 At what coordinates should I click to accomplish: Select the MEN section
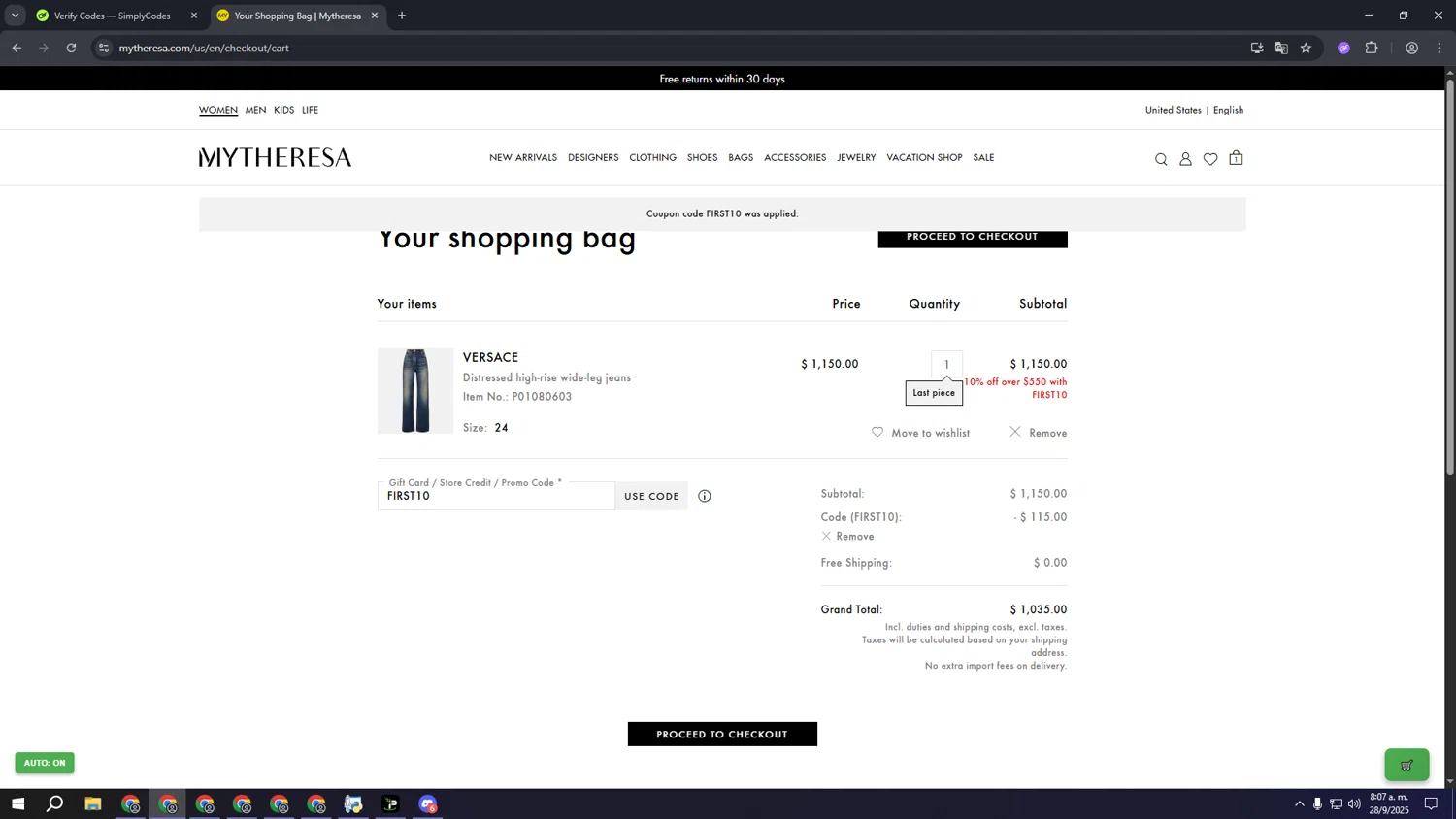coord(255,110)
